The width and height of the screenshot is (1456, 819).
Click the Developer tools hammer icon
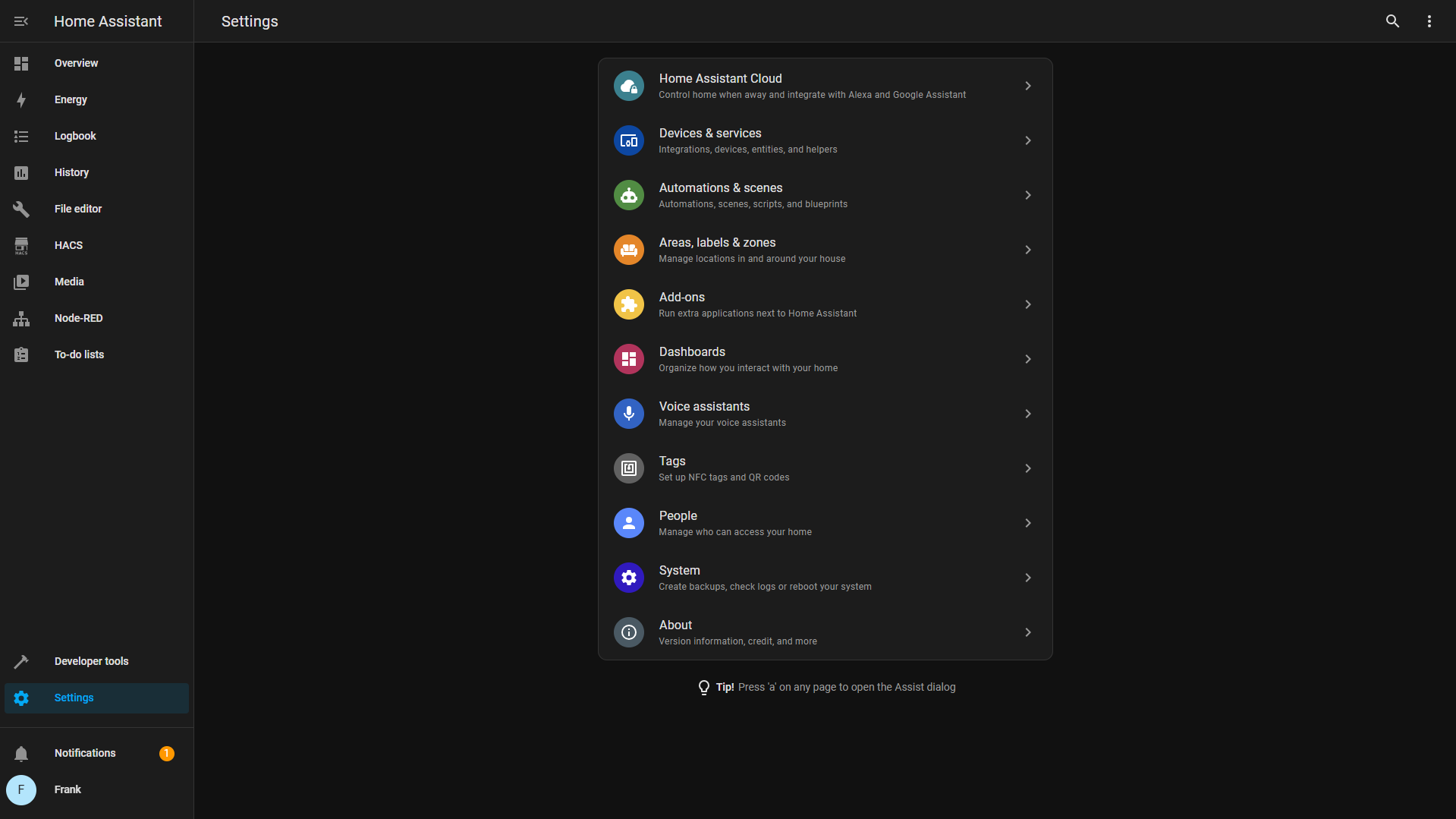pyautogui.click(x=21, y=662)
